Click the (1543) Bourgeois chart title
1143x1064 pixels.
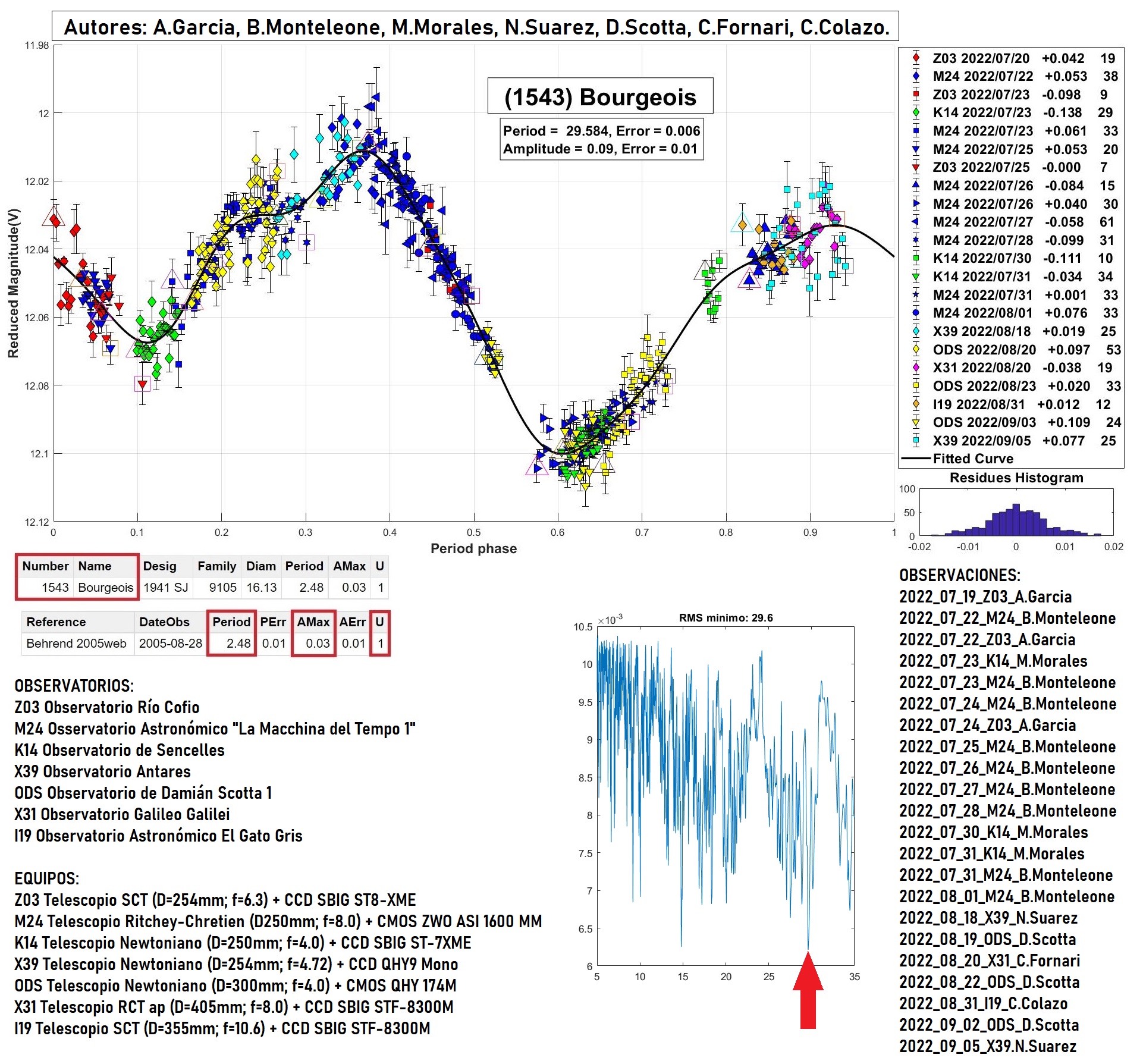600,96
